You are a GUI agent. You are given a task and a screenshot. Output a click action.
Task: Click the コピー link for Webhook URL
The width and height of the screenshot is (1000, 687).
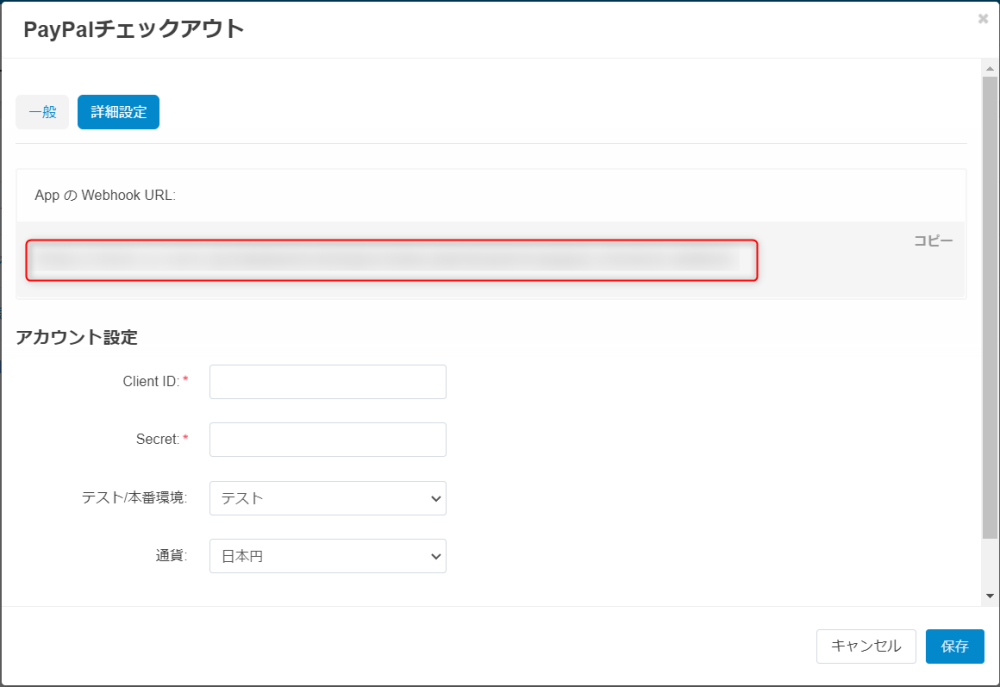click(x=932, y=241)
